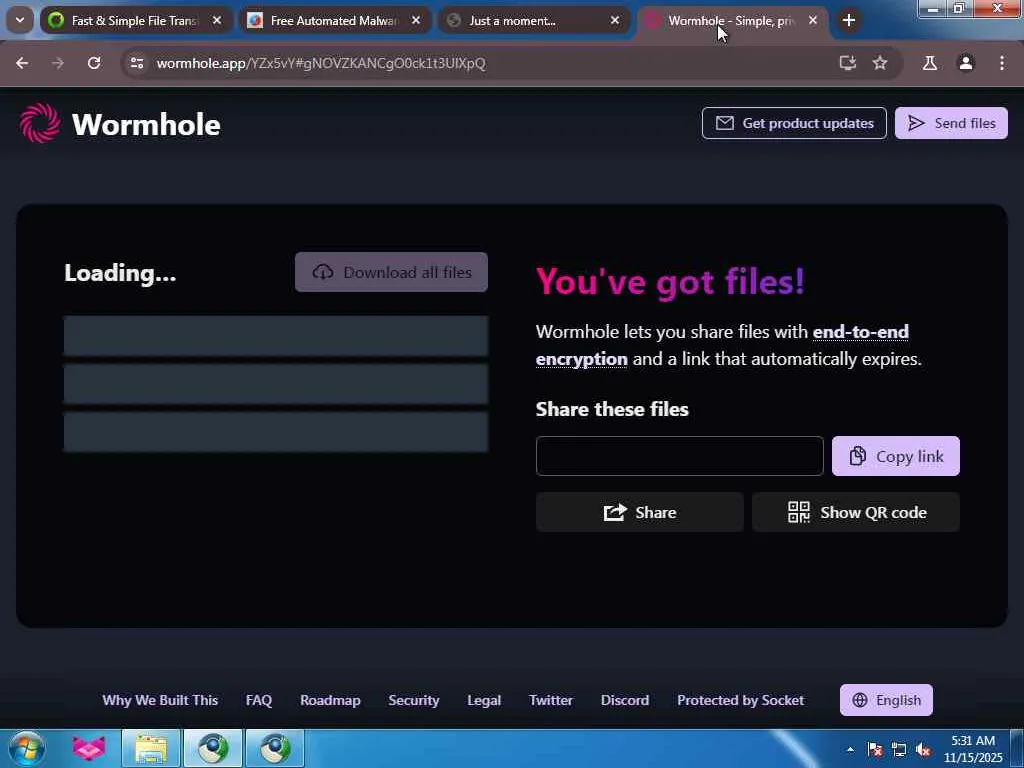The image size is (1024, 768).
Task: Click the Wormhole brand name
Action: point(146,124)
